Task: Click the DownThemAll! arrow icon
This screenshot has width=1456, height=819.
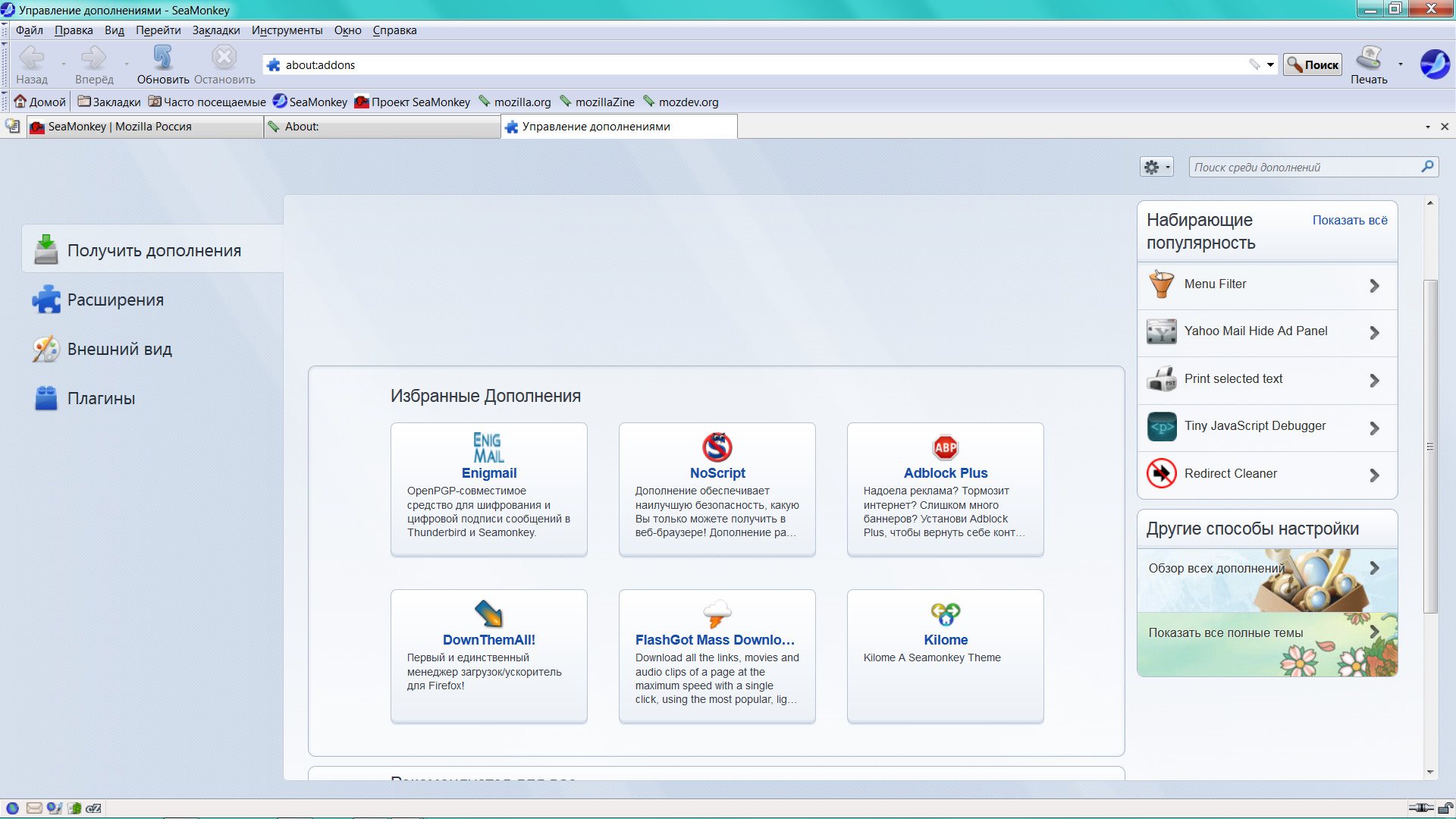Action: pos(488,613)
